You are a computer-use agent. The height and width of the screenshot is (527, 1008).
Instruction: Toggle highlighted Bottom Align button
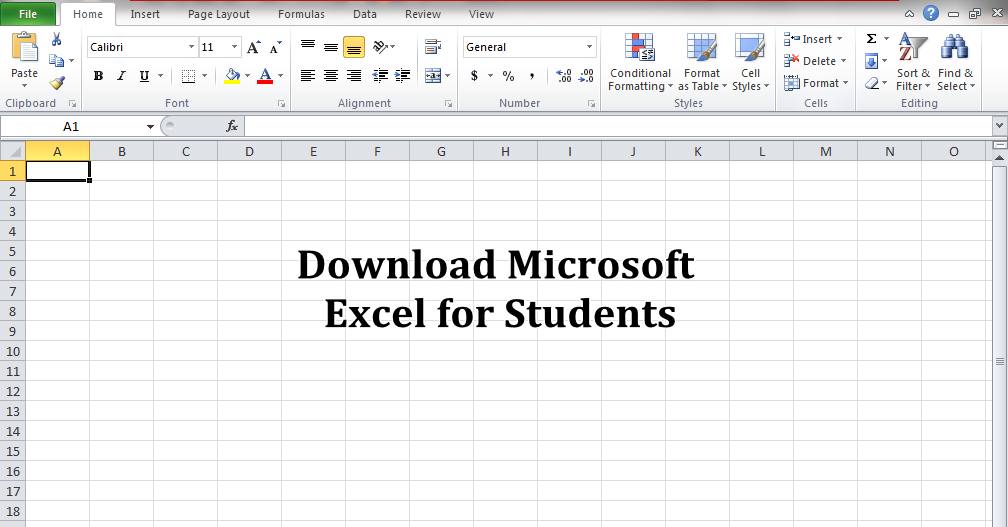pos(354,47)
